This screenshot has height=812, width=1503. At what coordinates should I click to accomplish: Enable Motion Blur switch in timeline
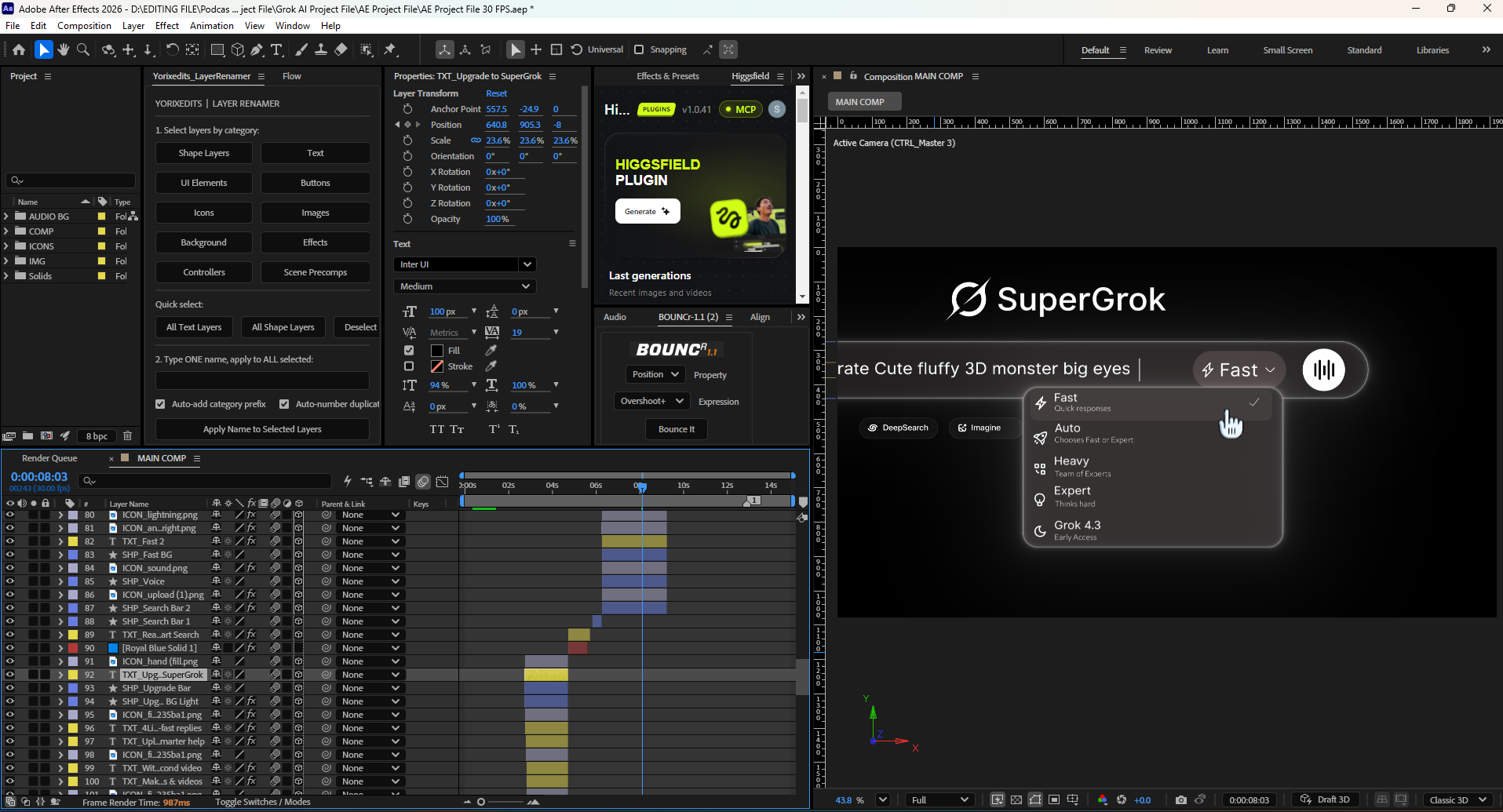[x=423, y=481]
